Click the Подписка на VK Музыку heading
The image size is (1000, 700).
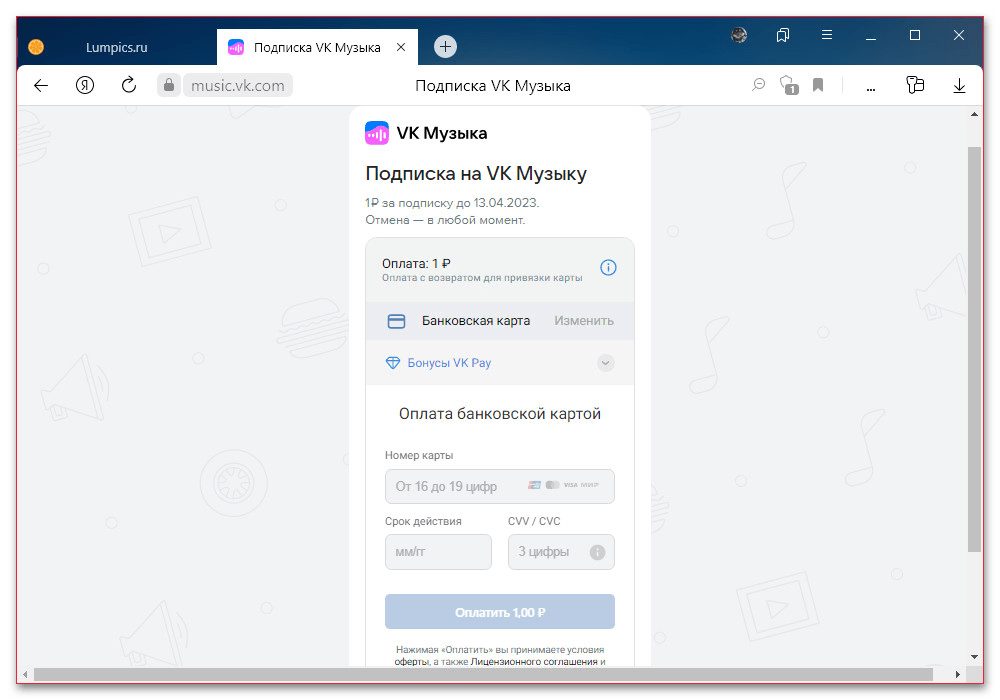[476, 173]
